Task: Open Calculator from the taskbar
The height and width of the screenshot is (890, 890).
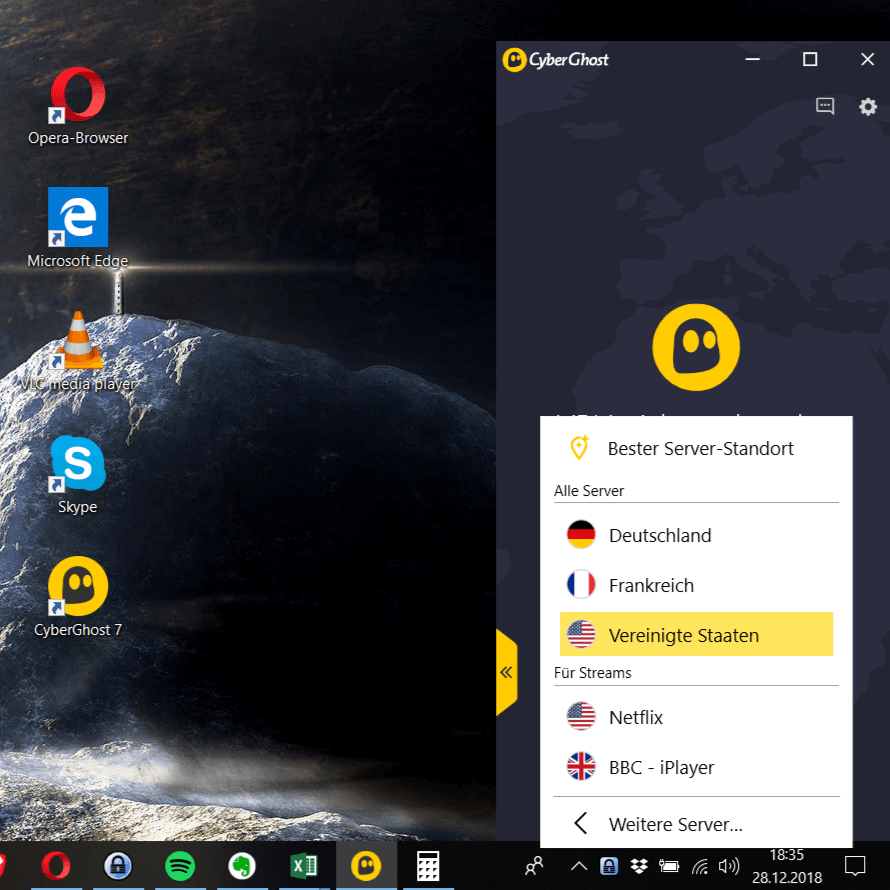Action: [428, 867]
